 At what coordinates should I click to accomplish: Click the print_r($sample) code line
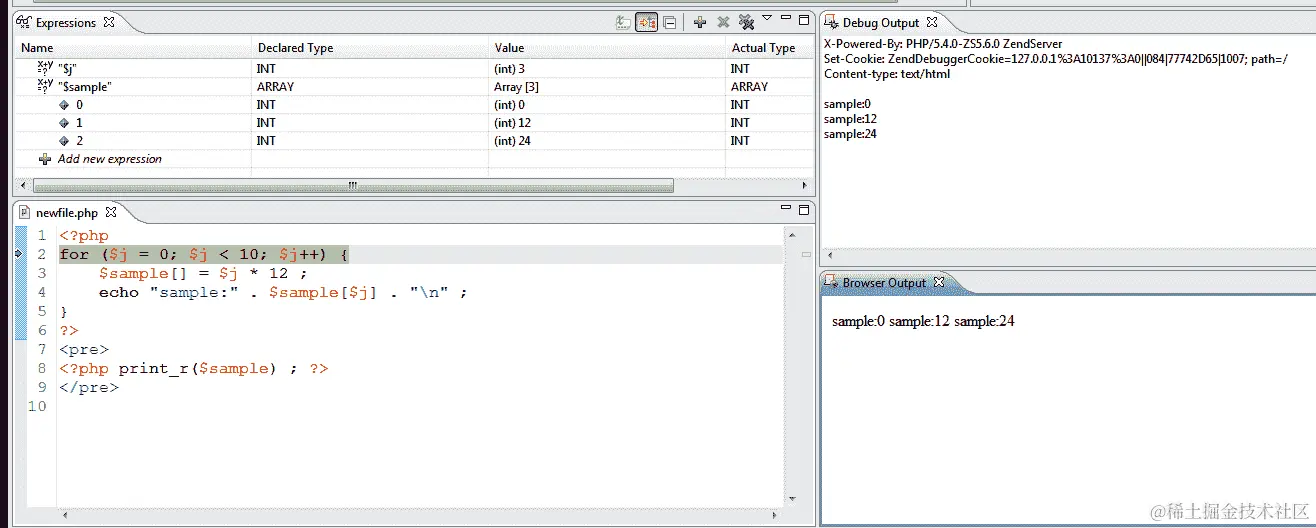(x=194, y=368)
